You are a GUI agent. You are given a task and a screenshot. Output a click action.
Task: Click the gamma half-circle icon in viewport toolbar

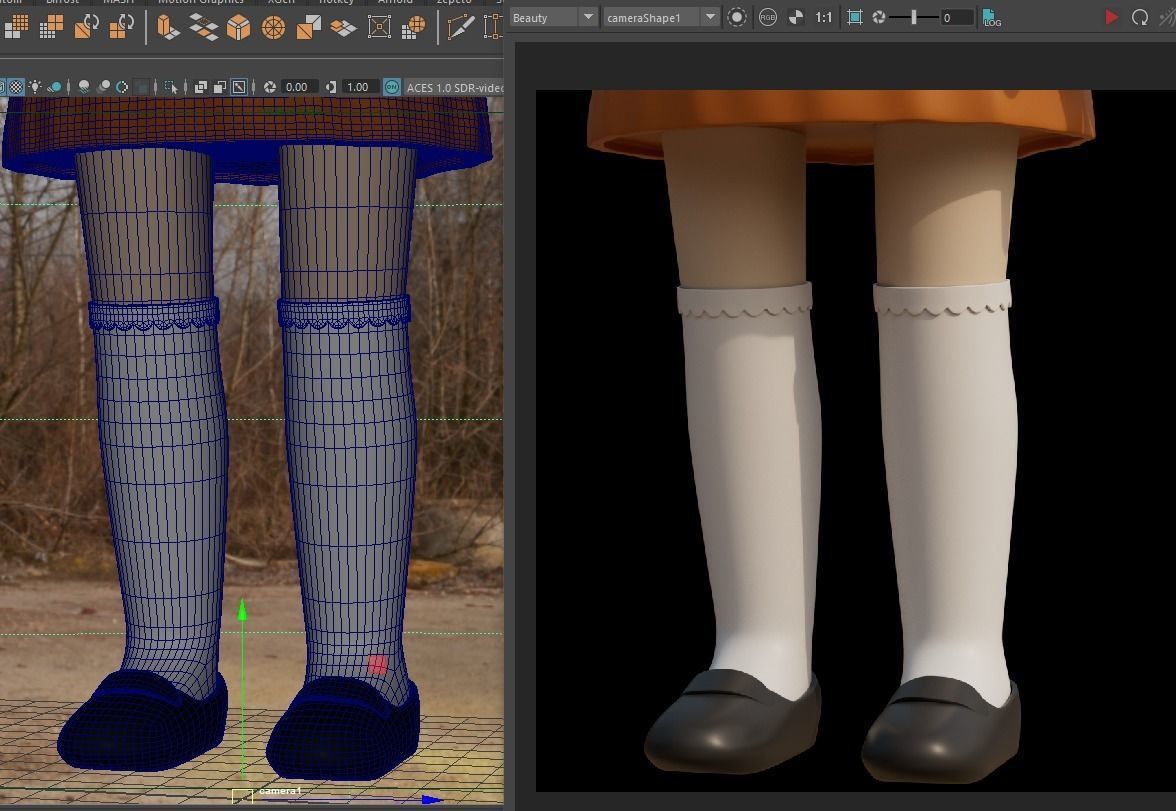coord(331,87)
